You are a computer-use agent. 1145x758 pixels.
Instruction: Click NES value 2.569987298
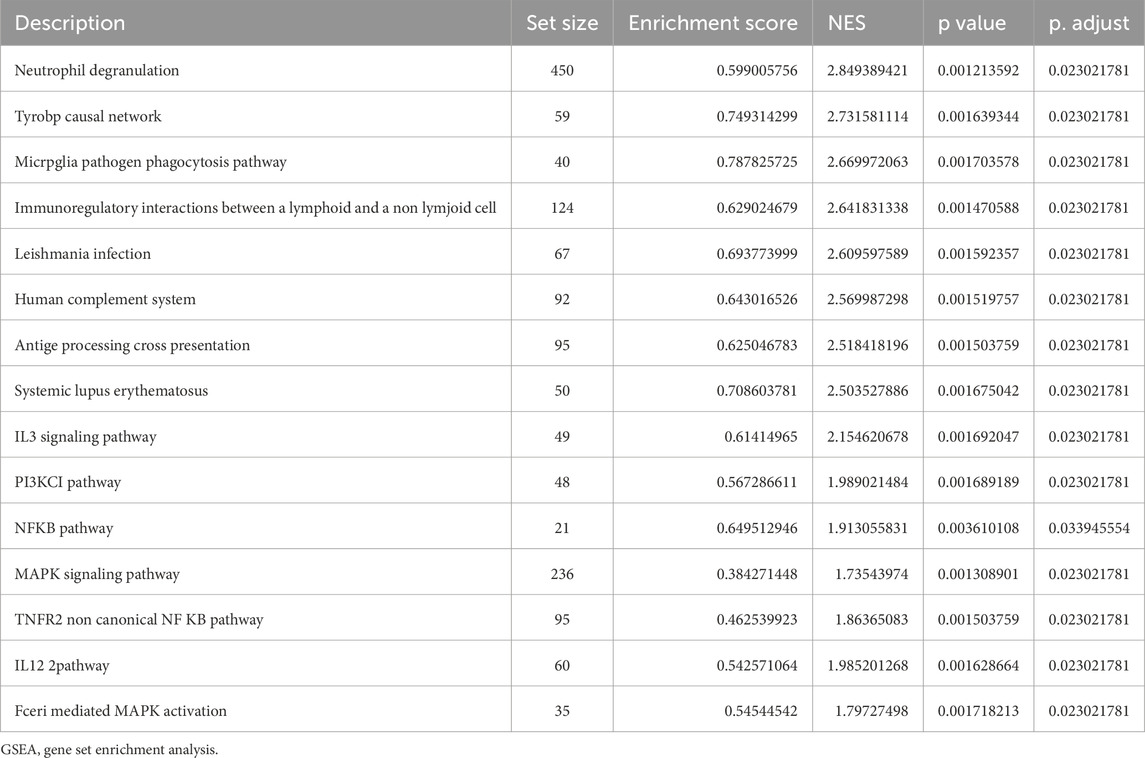pyautogui.click(x=868, y=299)
